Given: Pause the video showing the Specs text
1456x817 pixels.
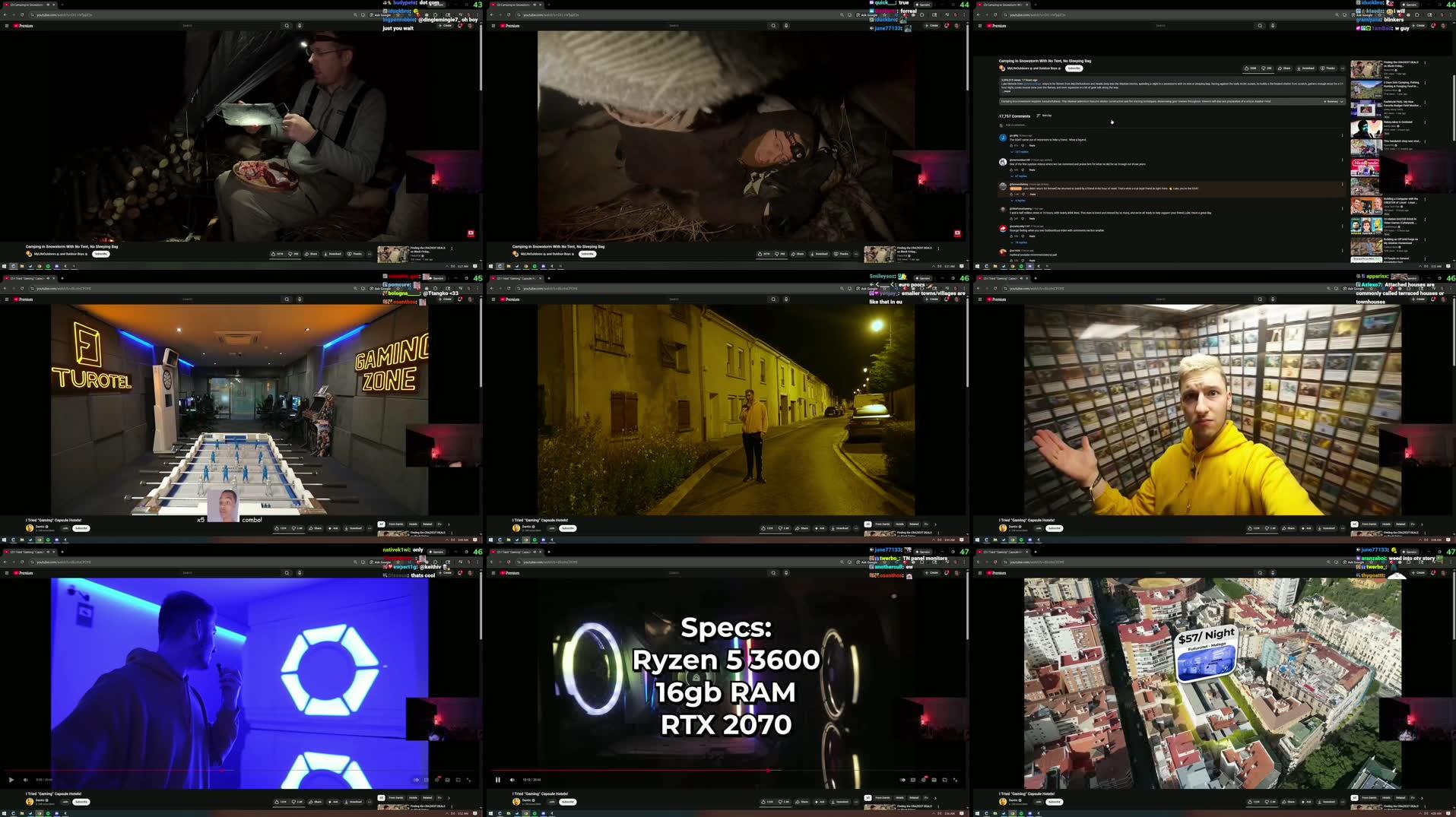Looking at the screenshot, I should 498,780.
